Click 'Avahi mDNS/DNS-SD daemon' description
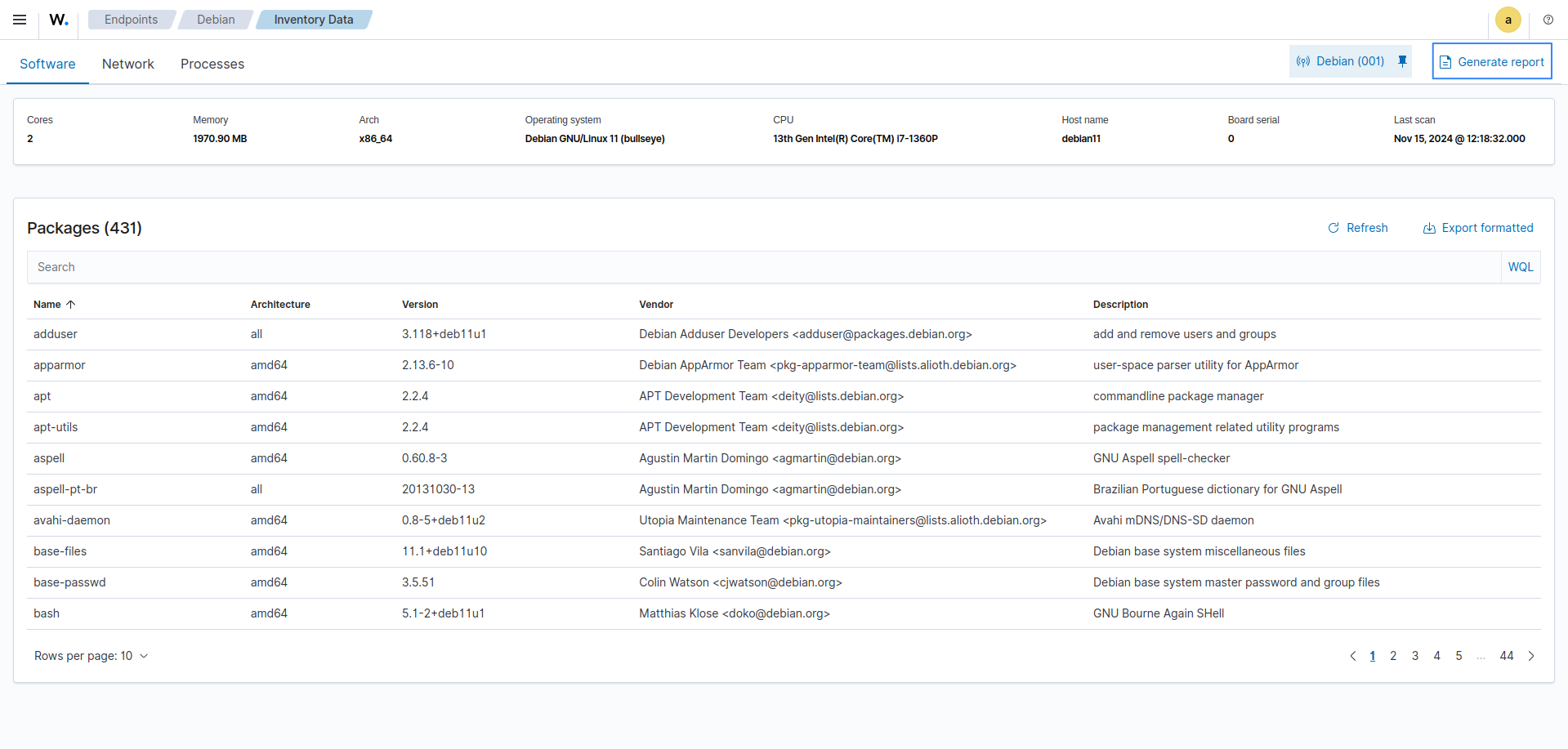This screenshot has width=1568, height=749. click(x=1173, y=520)
